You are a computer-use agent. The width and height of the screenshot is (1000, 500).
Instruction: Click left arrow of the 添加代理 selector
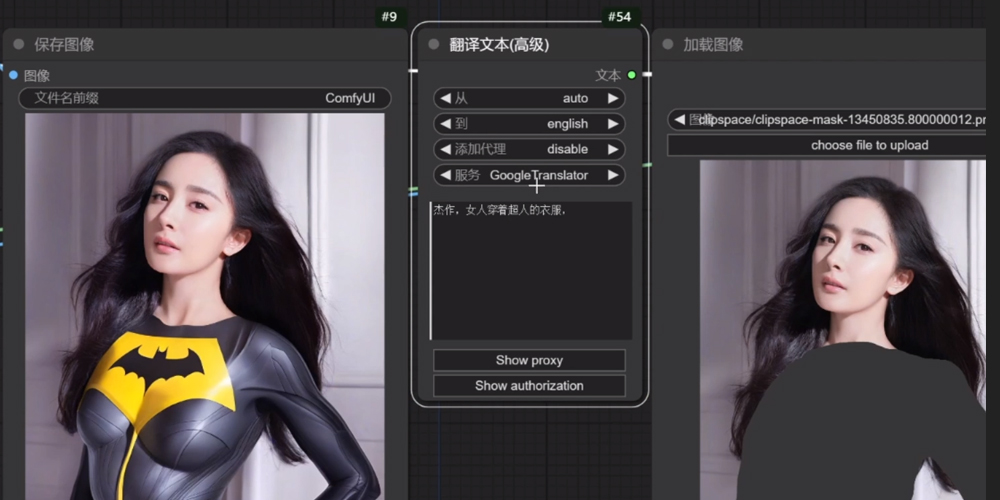tap(445, 149)
